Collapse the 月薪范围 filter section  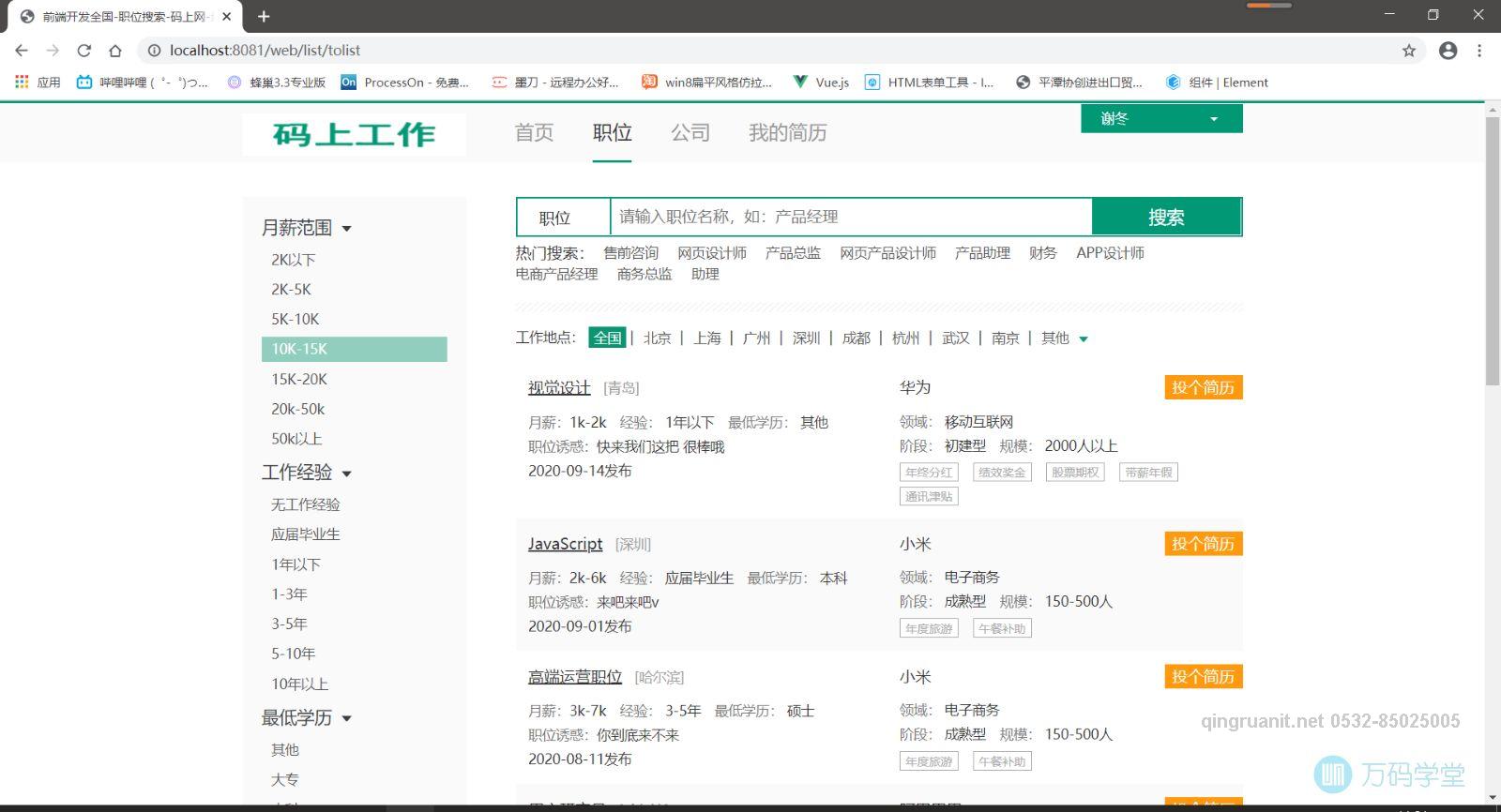pyautogui.click(x=306, y=228)
